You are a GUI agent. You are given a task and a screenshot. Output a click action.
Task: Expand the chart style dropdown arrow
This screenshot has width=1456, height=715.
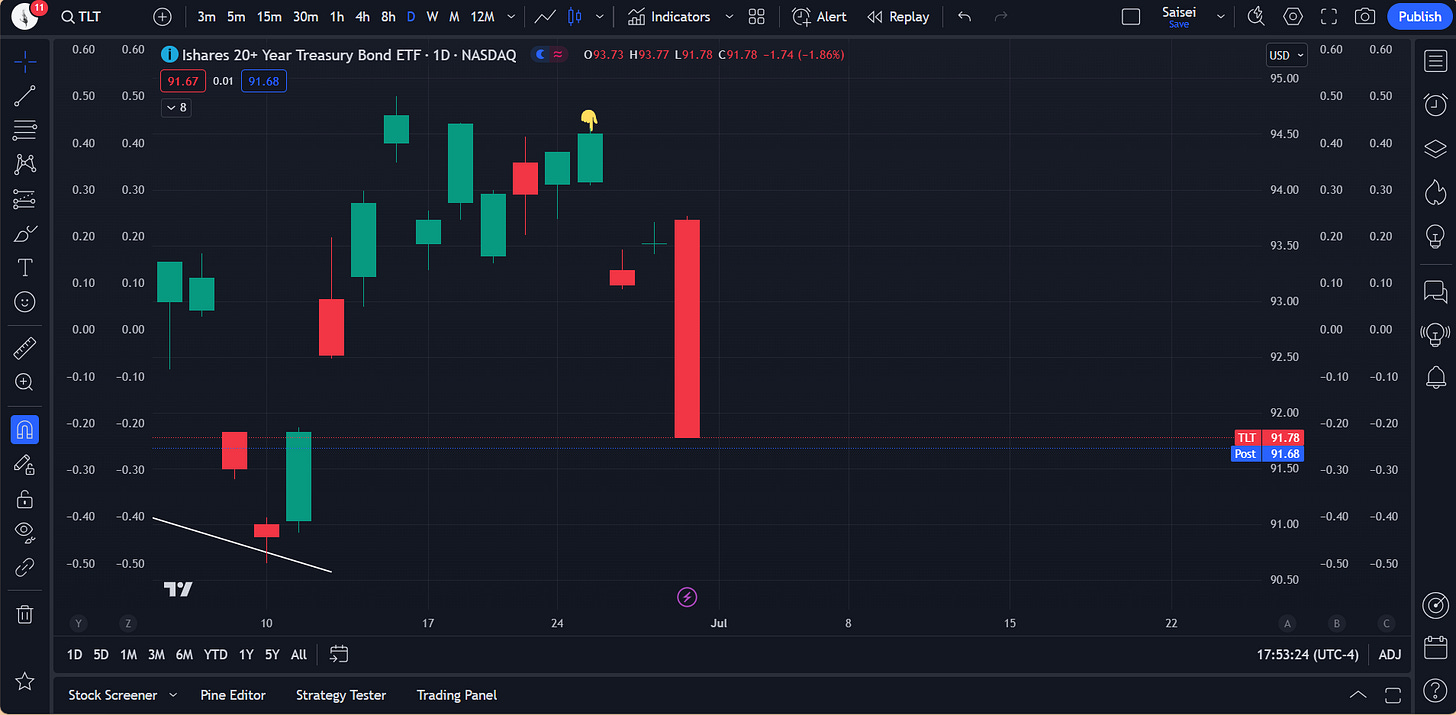click(x=599, y=17)
